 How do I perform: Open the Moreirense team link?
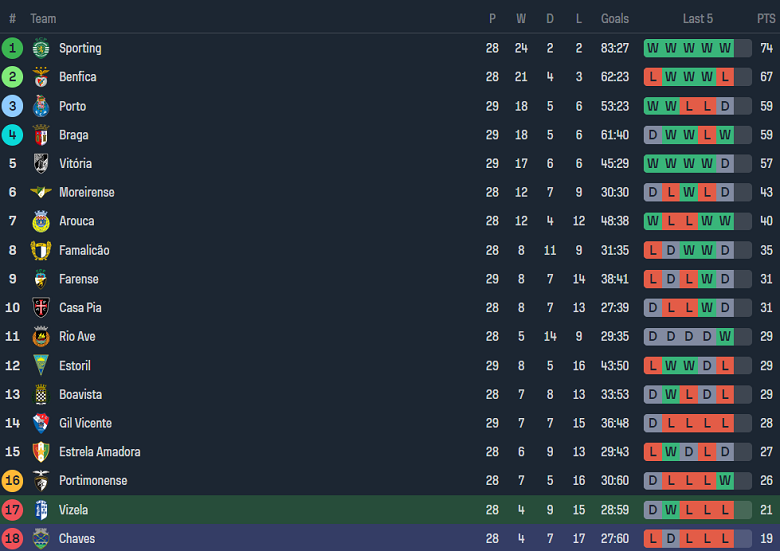(87, 192)
